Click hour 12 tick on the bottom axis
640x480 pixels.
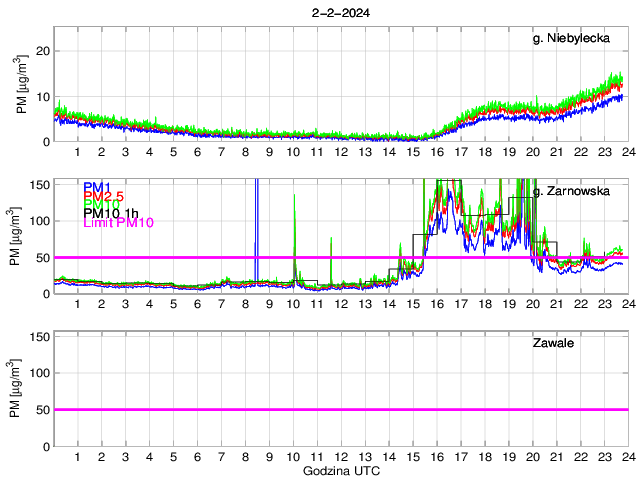[x=340, y=457]
